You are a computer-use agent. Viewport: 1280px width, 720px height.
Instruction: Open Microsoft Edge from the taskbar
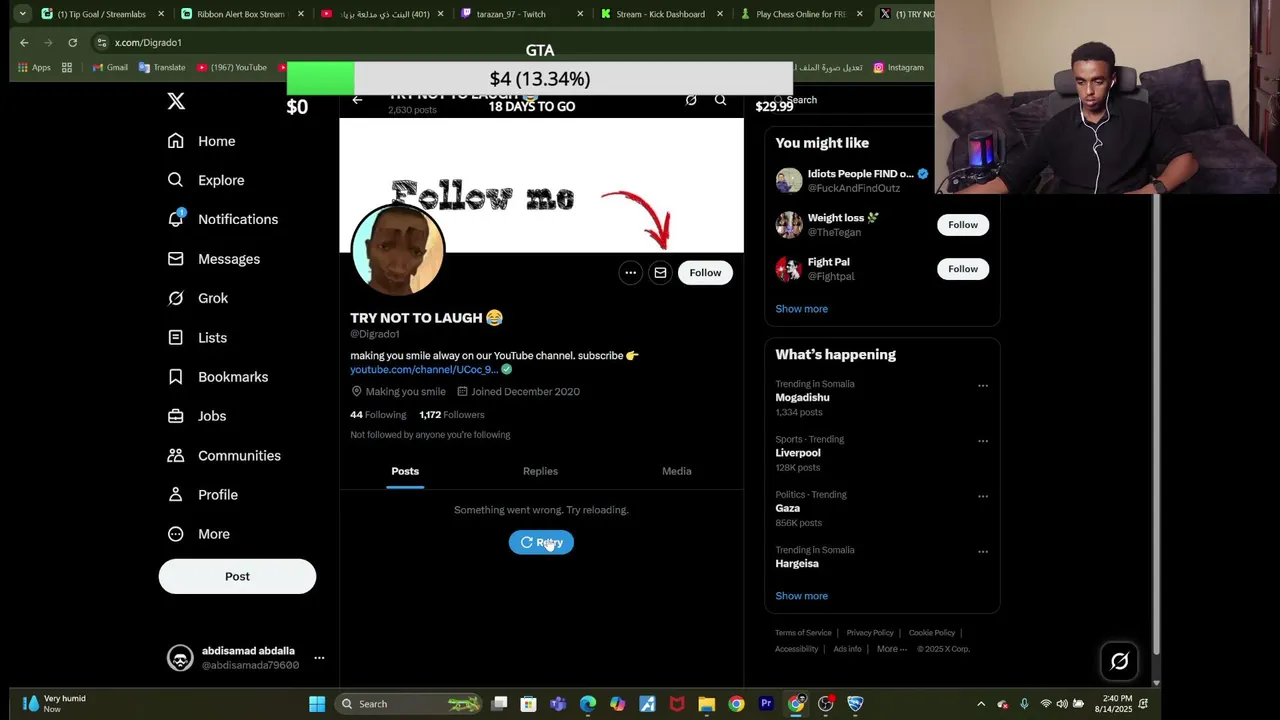pos(588,704)
